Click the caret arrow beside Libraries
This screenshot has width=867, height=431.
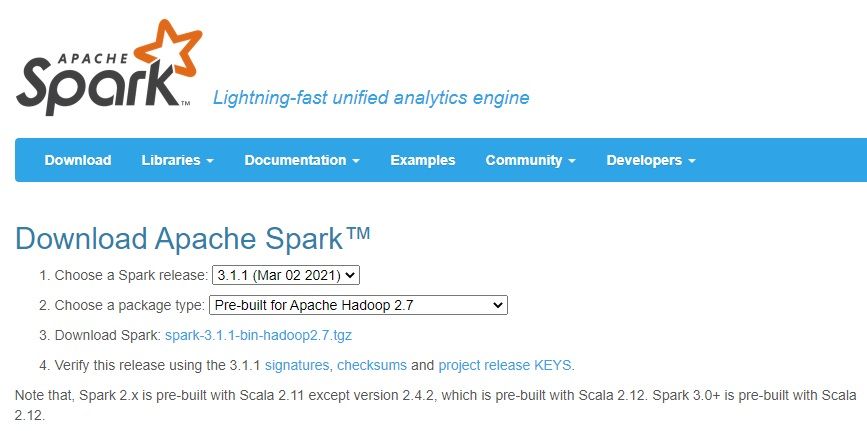pyautogui.click(x=210, y=161)
